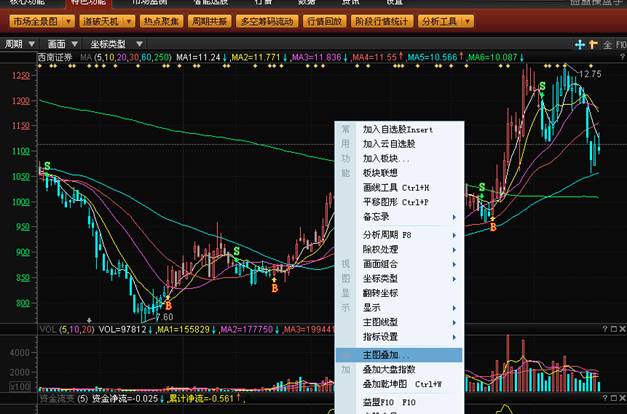The image size is (627, 414).
Task: Click the orange pointer icon beside crosshair
Action: [593, 44]
